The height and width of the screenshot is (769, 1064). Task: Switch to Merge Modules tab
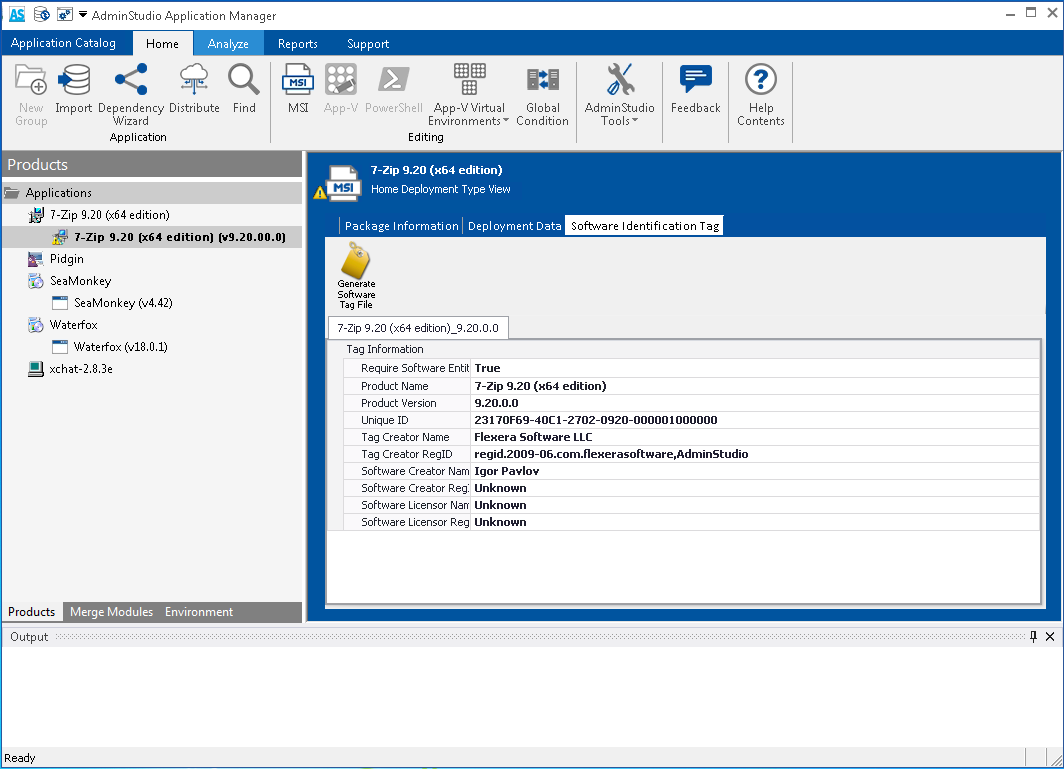(111, 612)
